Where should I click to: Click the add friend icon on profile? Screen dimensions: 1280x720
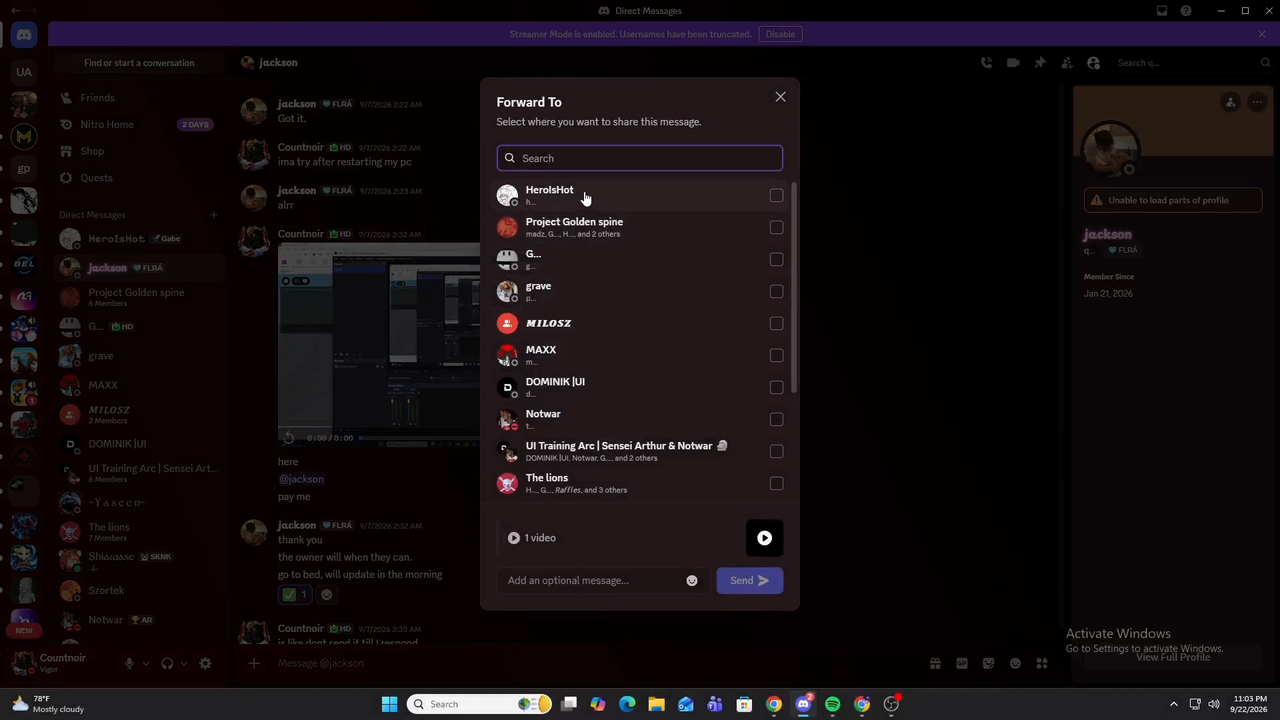click(1231, 102)
